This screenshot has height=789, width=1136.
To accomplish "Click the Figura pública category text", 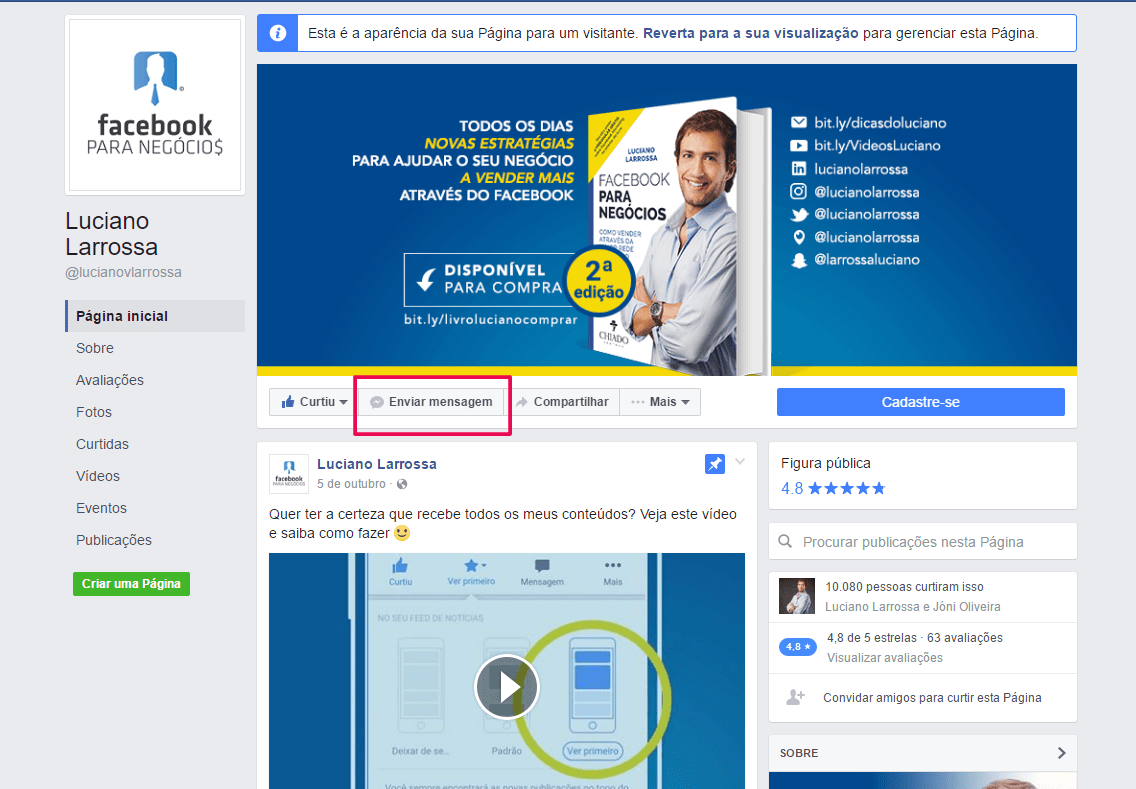I will click(x=826, y=463).
